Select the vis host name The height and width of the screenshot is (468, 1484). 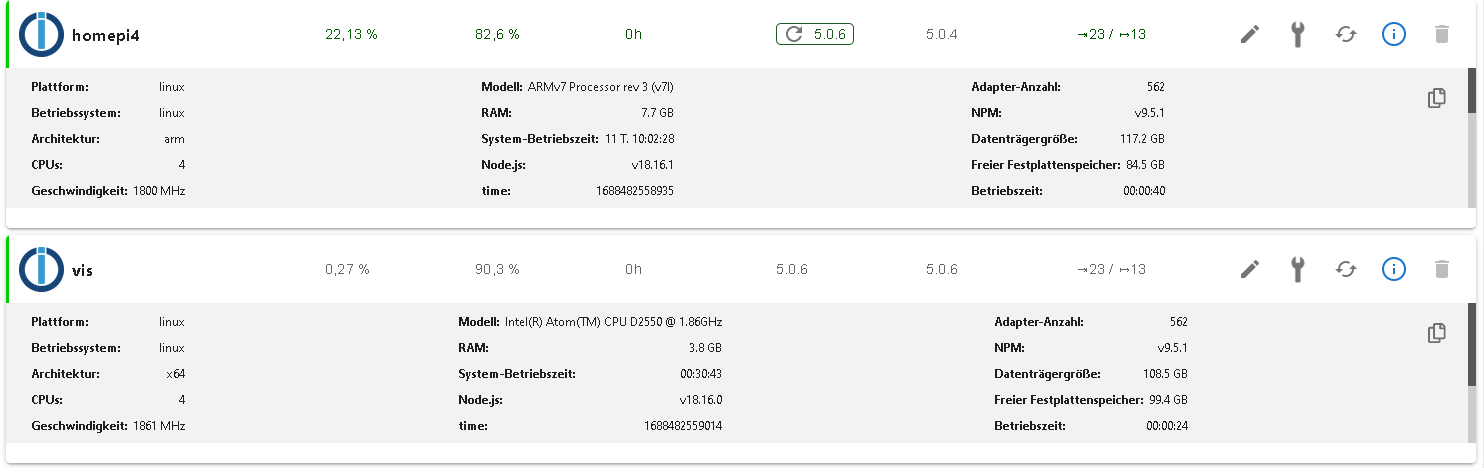tap(82, 270)
